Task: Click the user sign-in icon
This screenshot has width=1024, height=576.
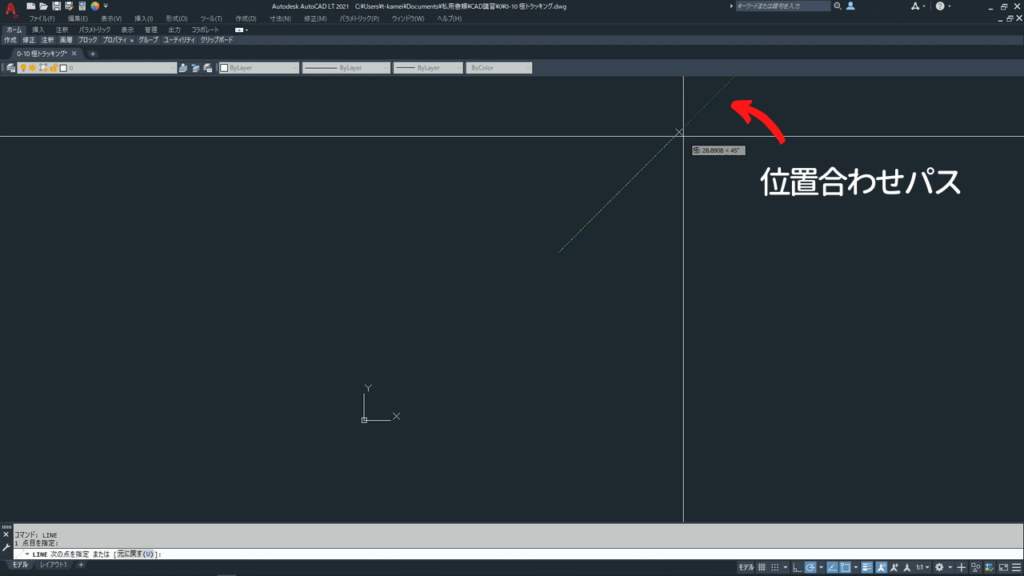Action: click(850, 6)
